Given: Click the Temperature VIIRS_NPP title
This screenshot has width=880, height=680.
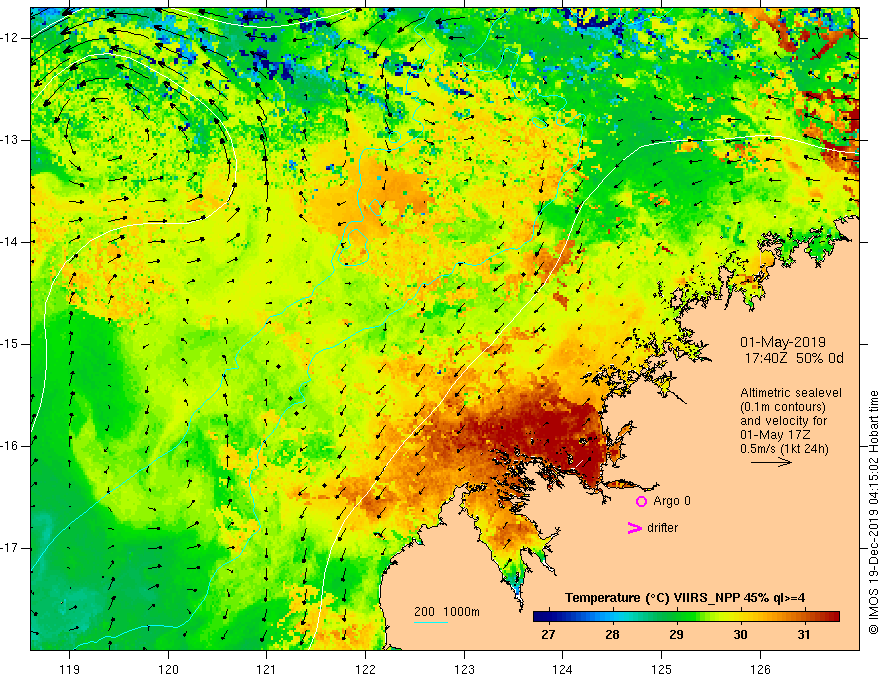Looking at the screenshot, I should [685, 598].
